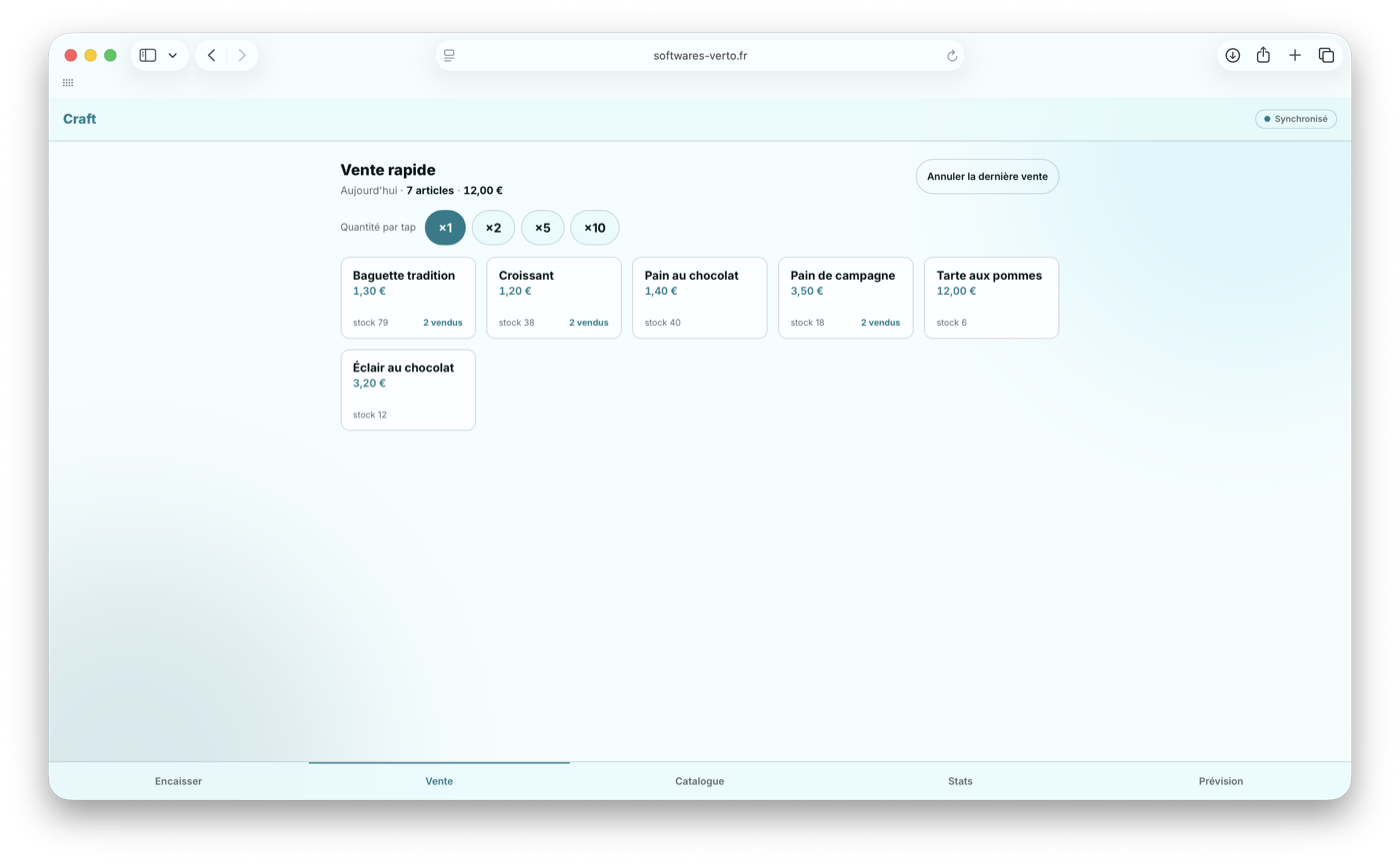Show the tab overview icon
The image size is (1400, 864).
1326,56
